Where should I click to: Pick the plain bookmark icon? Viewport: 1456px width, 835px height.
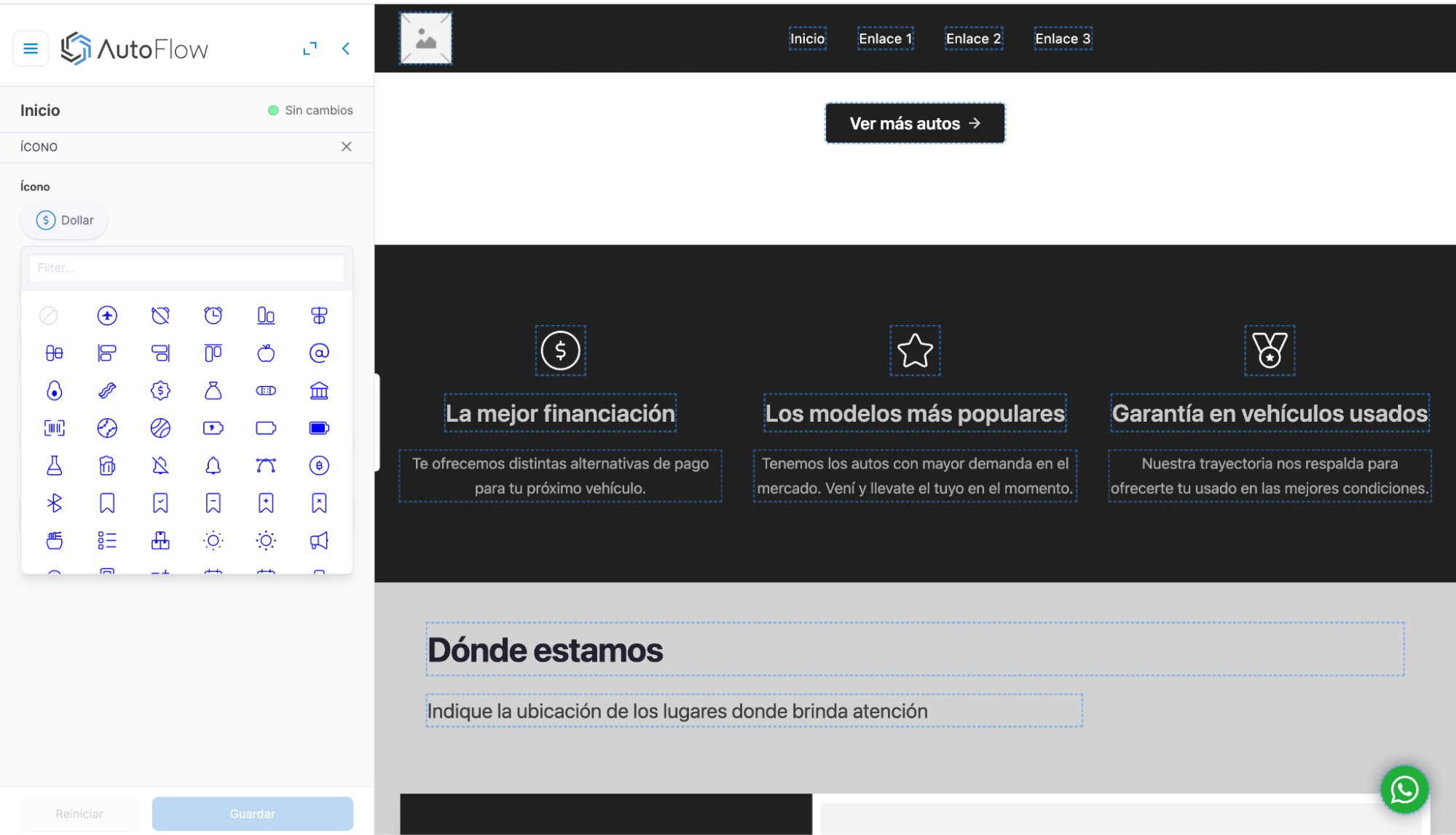tap(107, 503)
